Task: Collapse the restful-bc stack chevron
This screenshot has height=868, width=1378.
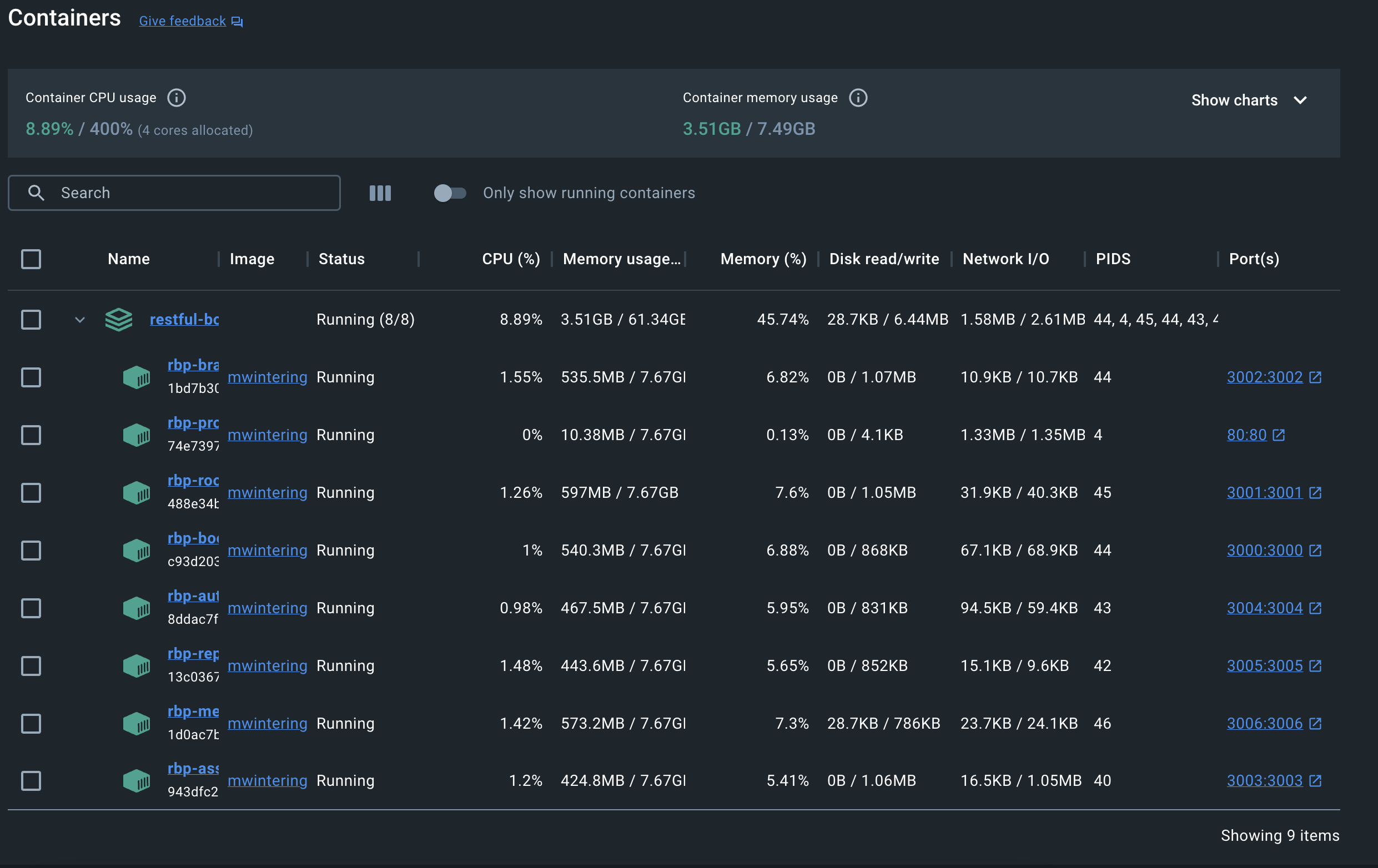Action: [80, 320]
